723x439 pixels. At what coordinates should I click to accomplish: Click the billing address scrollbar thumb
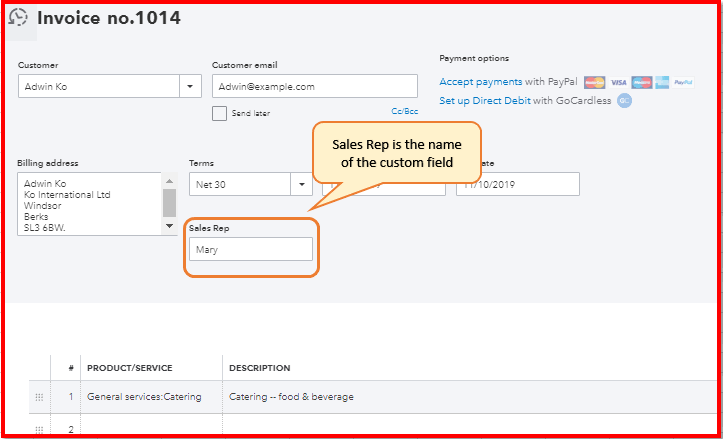pos(170,203)
